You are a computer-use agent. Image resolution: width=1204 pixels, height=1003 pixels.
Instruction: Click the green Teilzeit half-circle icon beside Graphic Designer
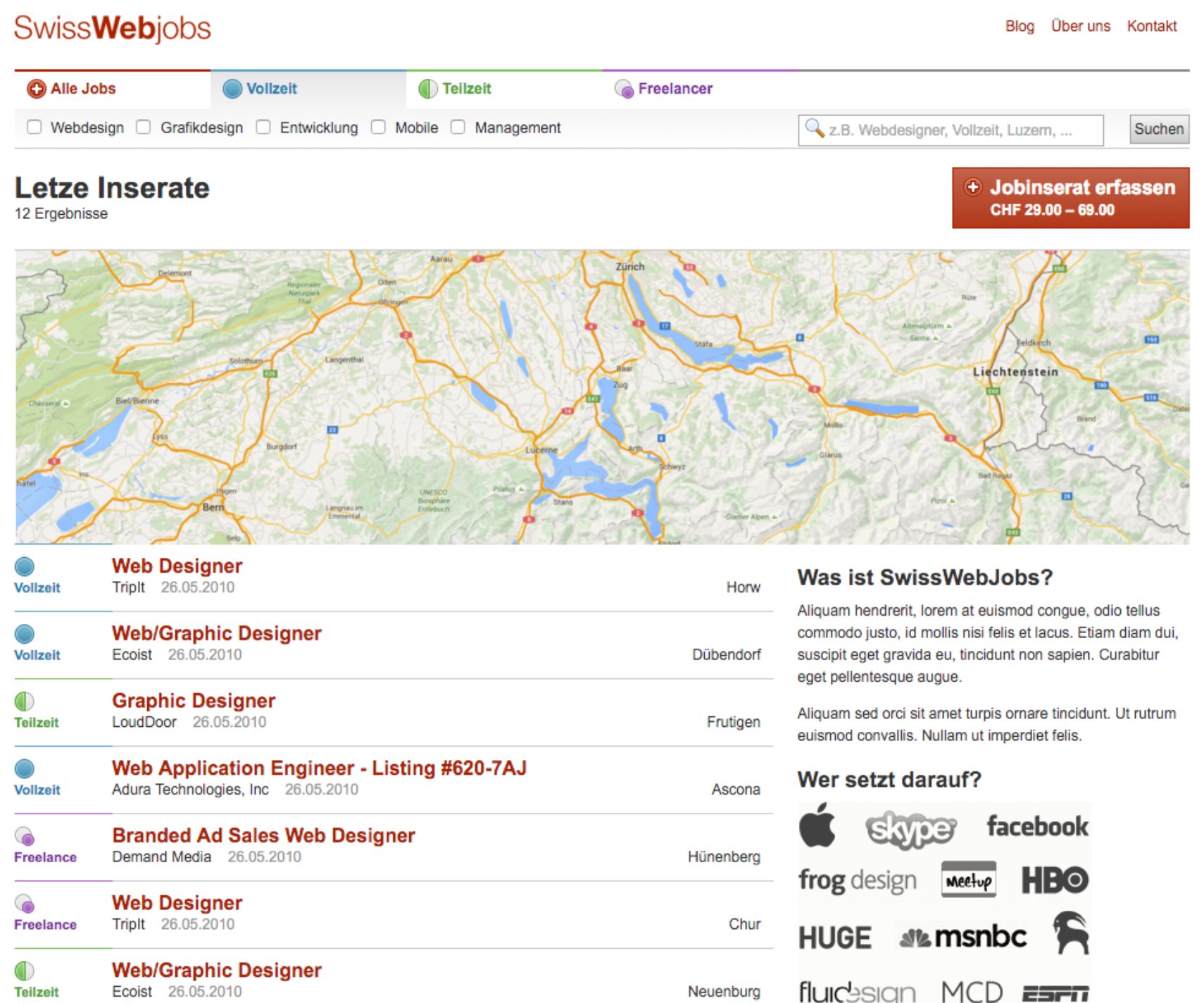(x=23, y=702)
